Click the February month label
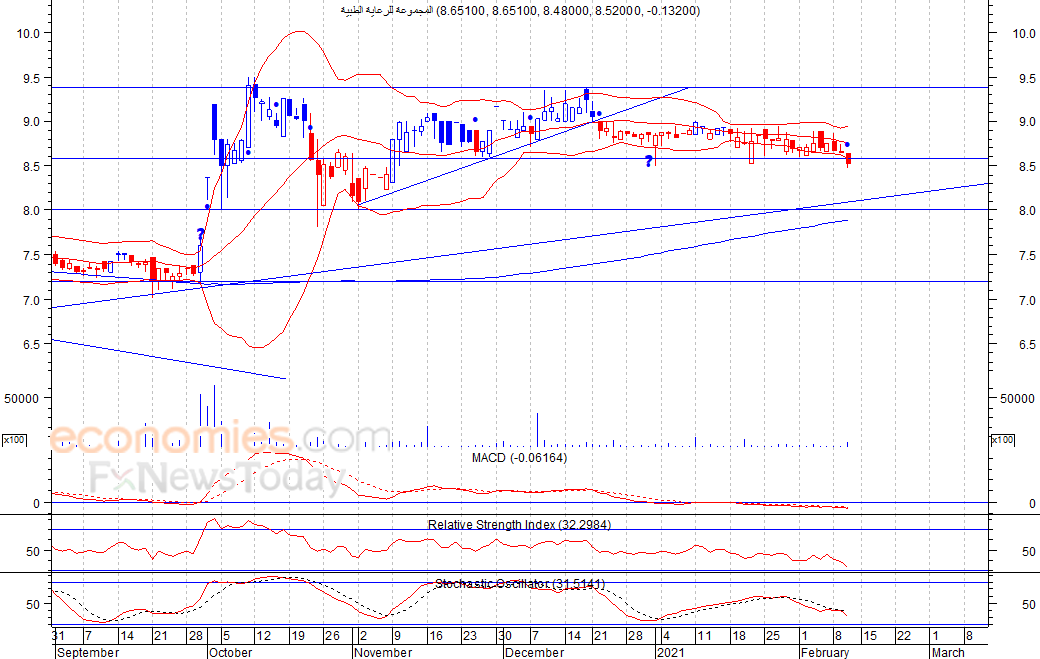 tap(824, 652)
